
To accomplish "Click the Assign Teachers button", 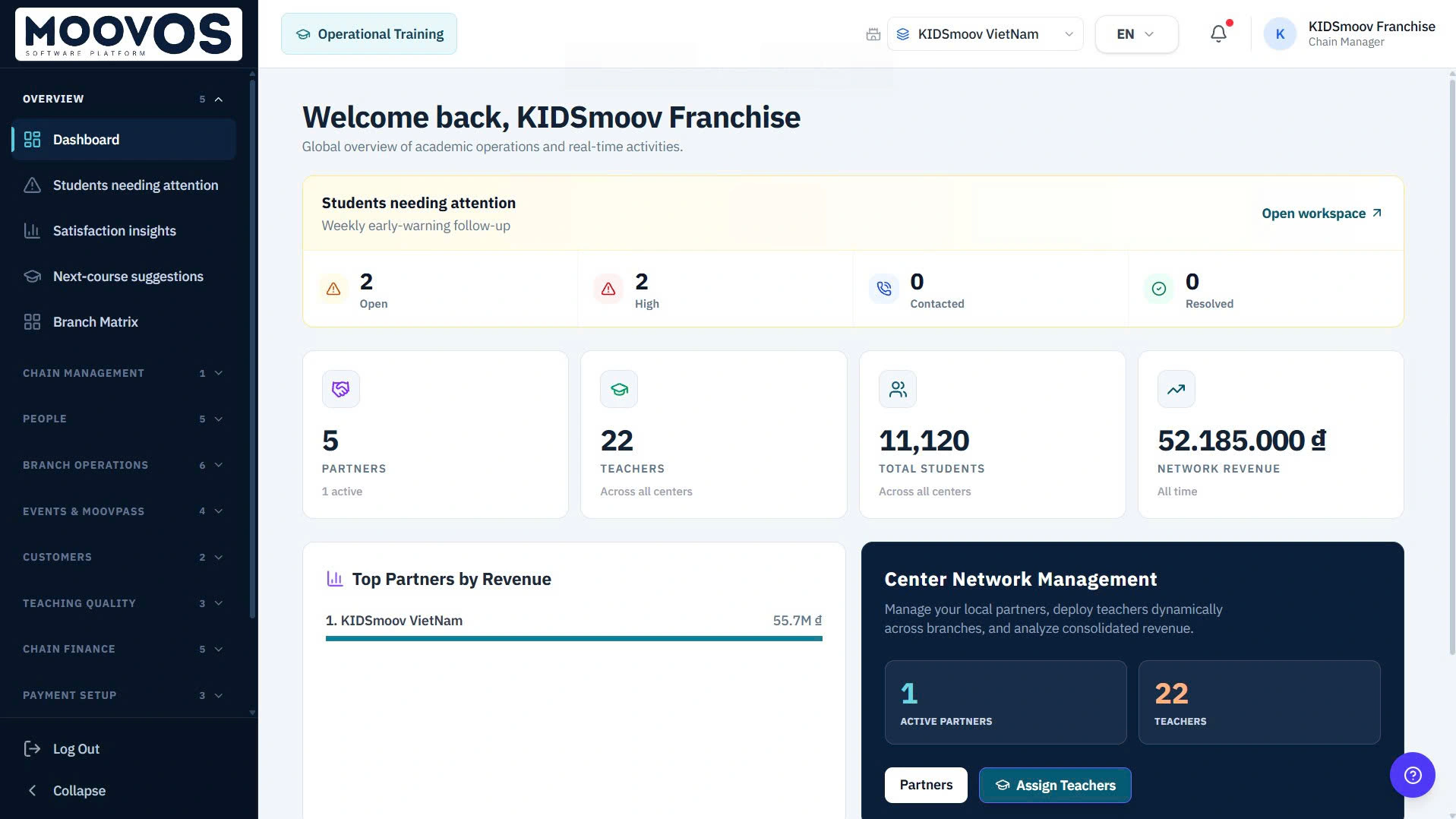I will pos(1055,785).
